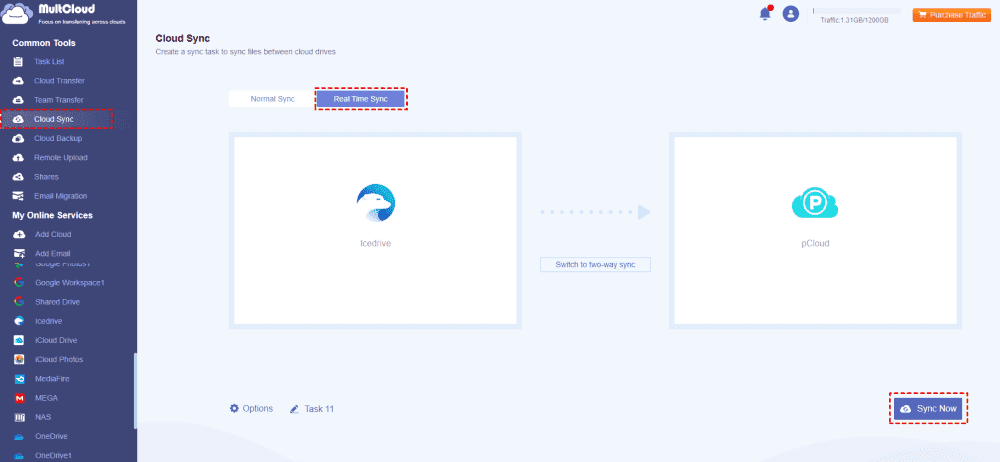The height and width of the screenshot is (462, 1000).
Task: Click the OneDrive1 cloud icon
Action: [x=20, y=456]
